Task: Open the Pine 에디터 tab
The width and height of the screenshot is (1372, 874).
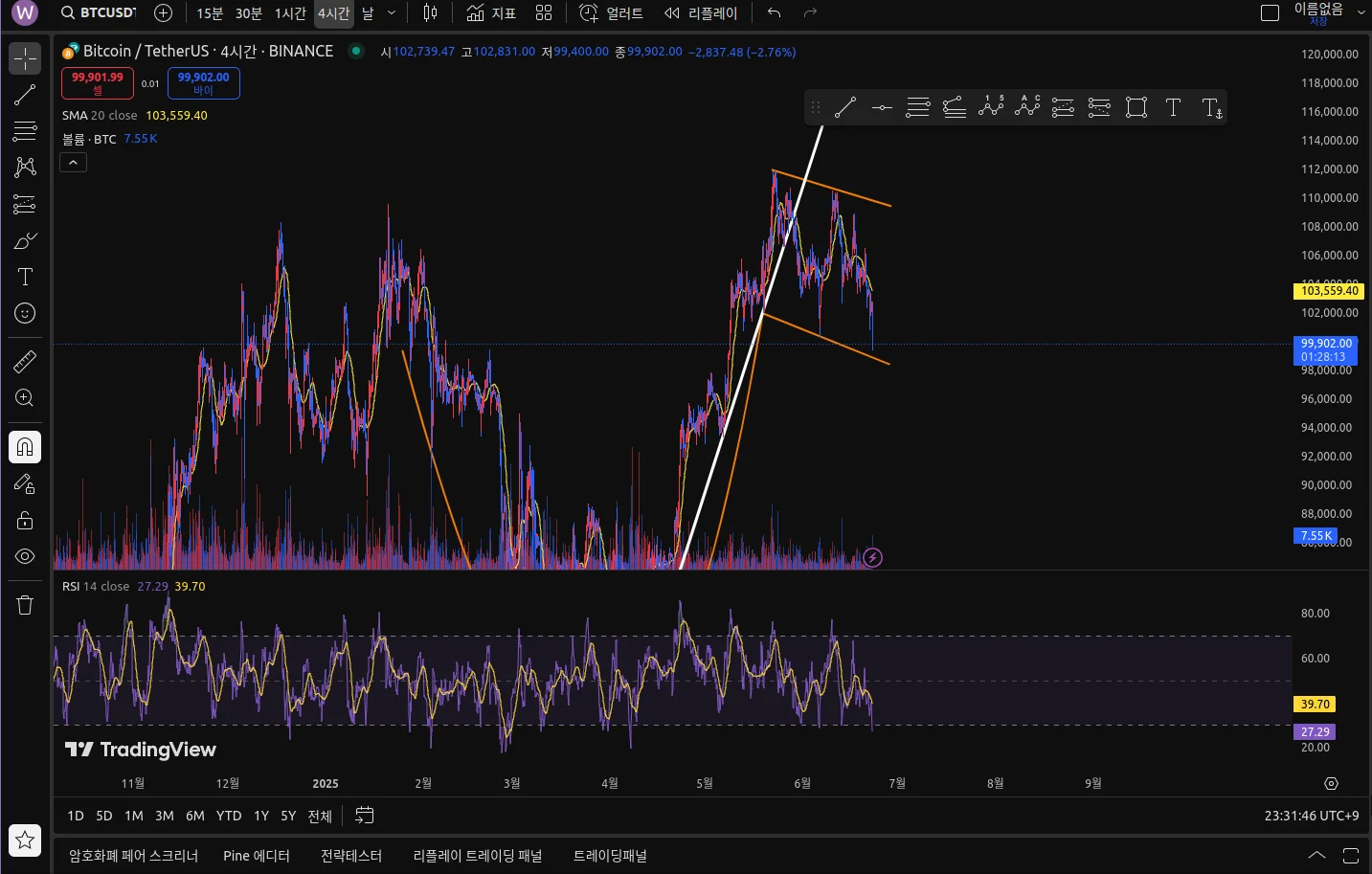Action: tap(257, 856)
